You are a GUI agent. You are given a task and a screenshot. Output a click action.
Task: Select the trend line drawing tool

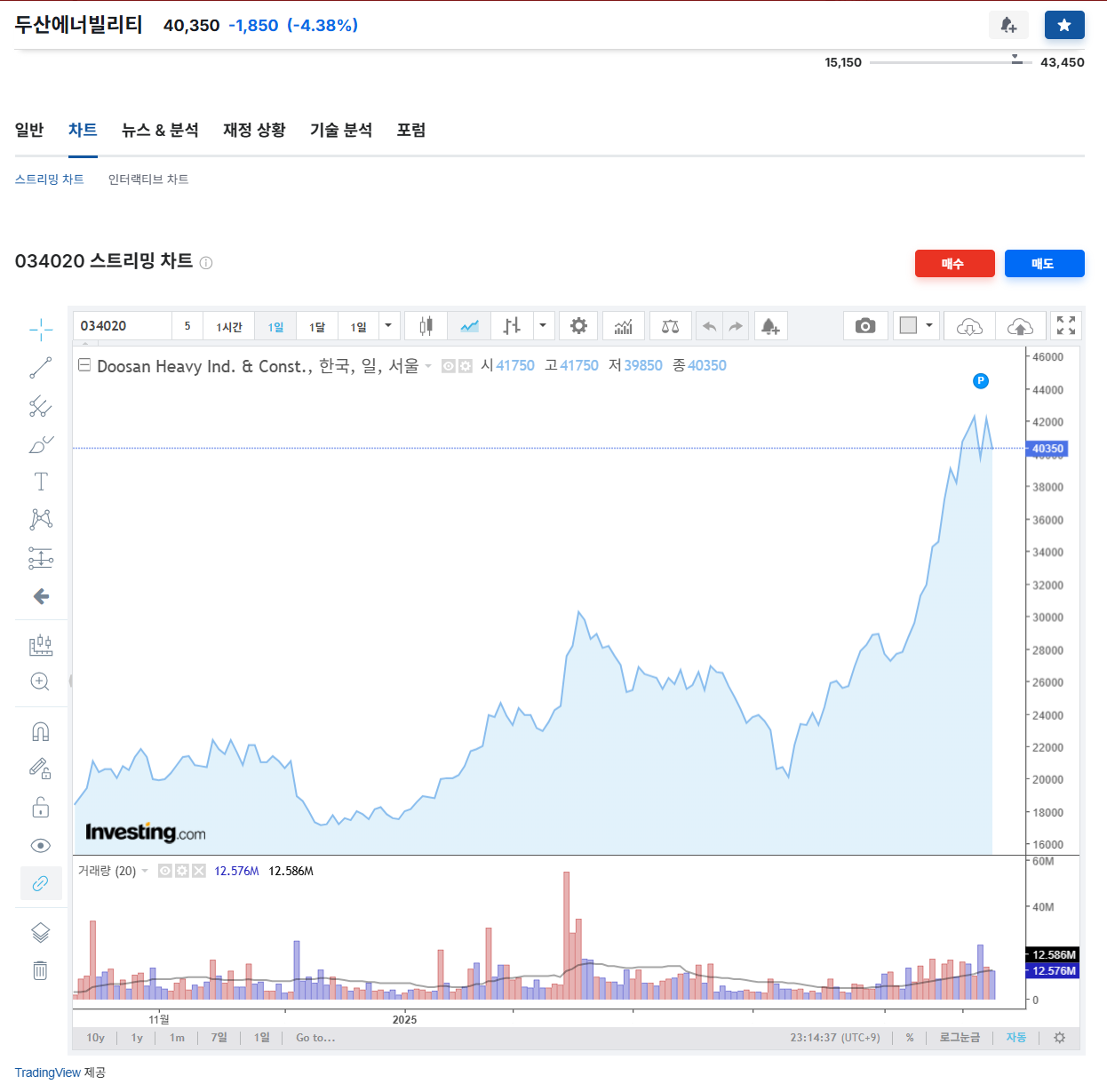(x=40, y=367)
